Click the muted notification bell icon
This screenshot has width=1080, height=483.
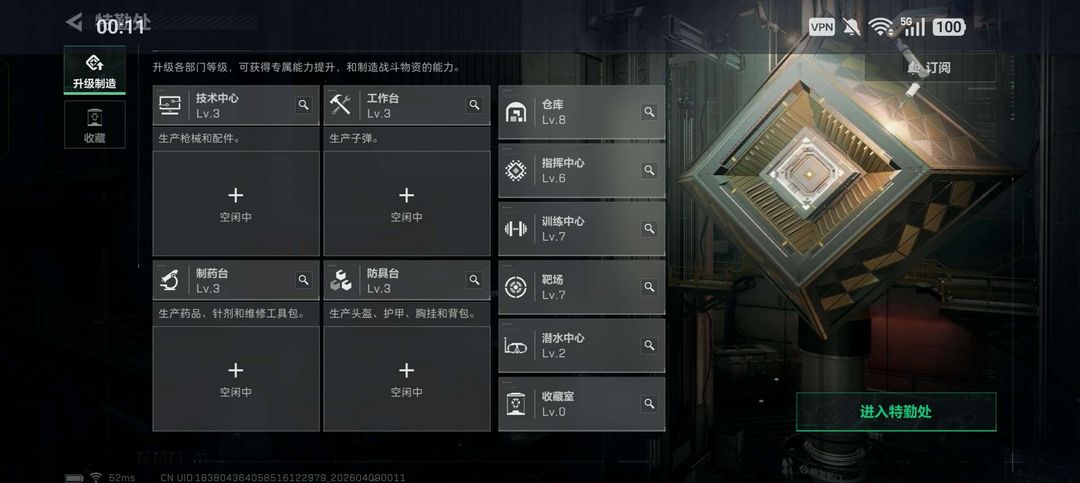pyautogui.click(x=851, y=27)
